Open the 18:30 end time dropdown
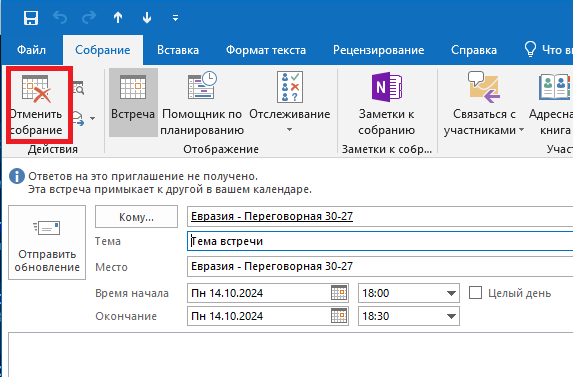The width and height of the screenshot is (573, 377). tap(451, 316)
